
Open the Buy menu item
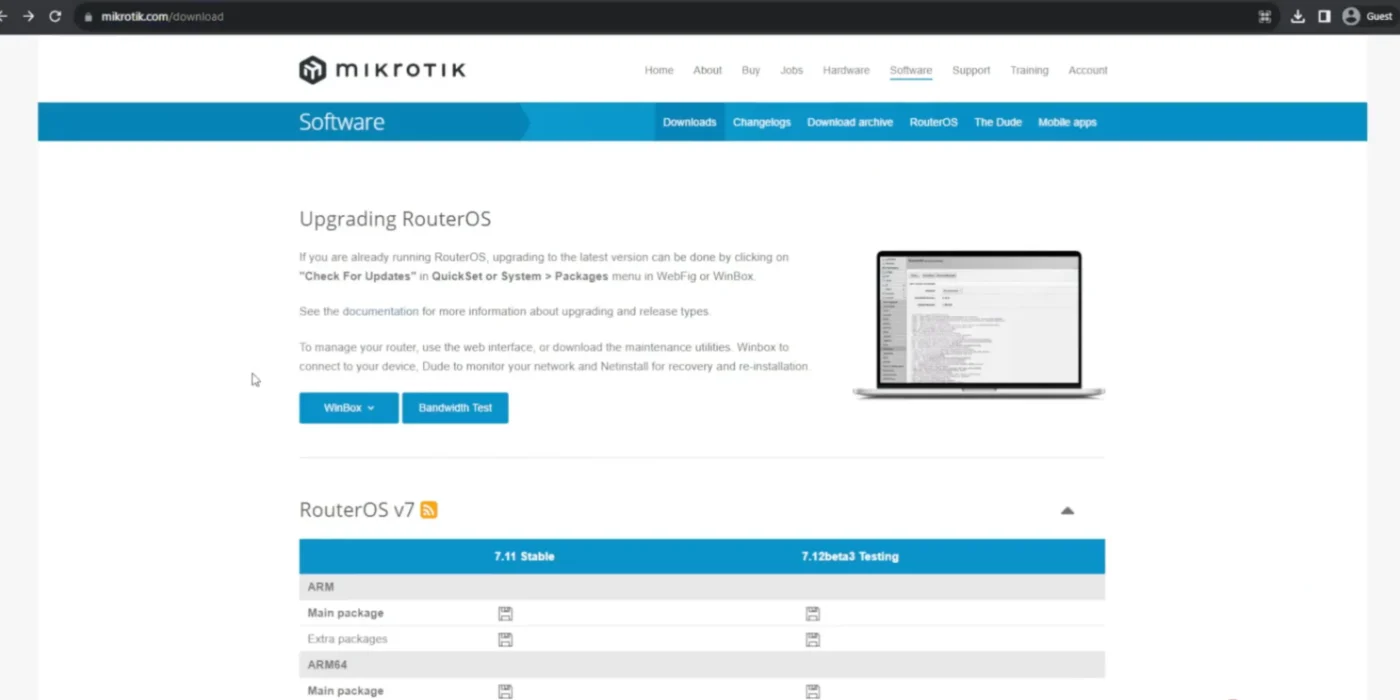751,70
